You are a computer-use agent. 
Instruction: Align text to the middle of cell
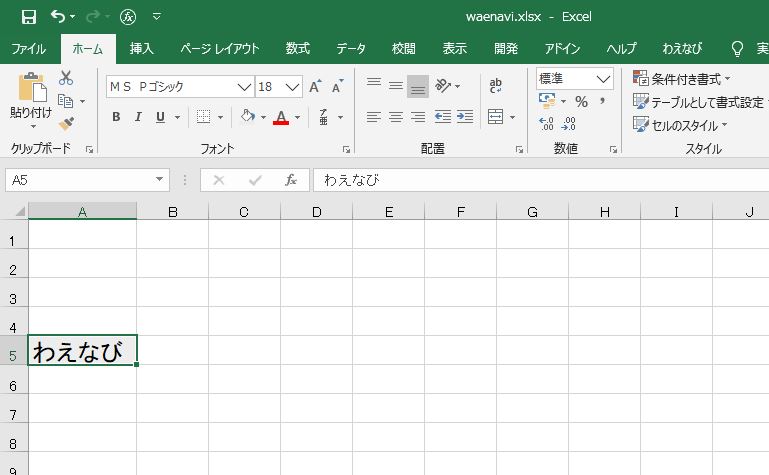coord(396,85)
